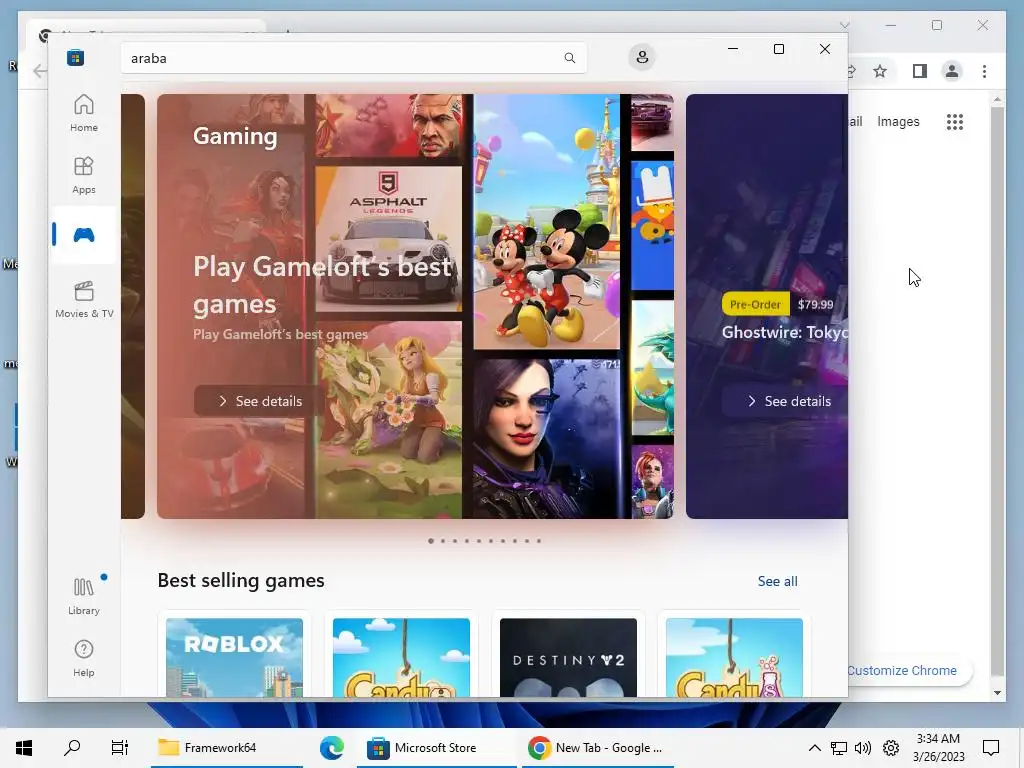Select the first carousel page dot
This screenshot has height=768, width=1024.
[431, 541]
